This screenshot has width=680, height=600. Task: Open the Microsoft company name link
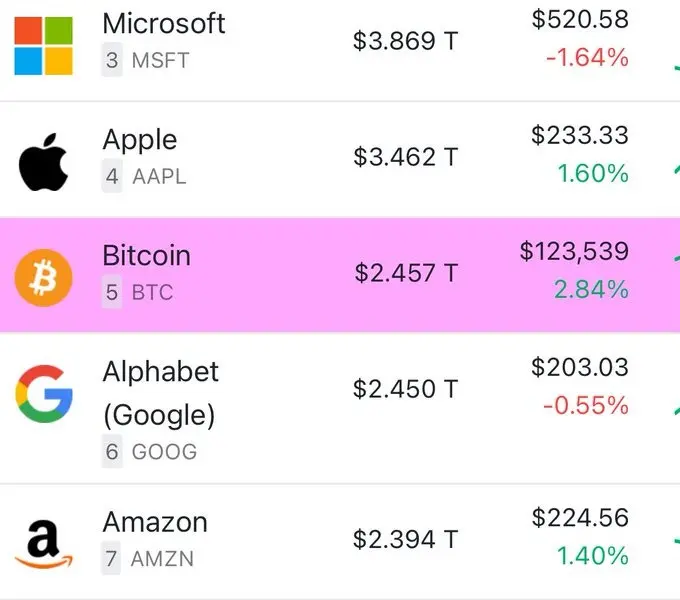[x=164, y=23]
